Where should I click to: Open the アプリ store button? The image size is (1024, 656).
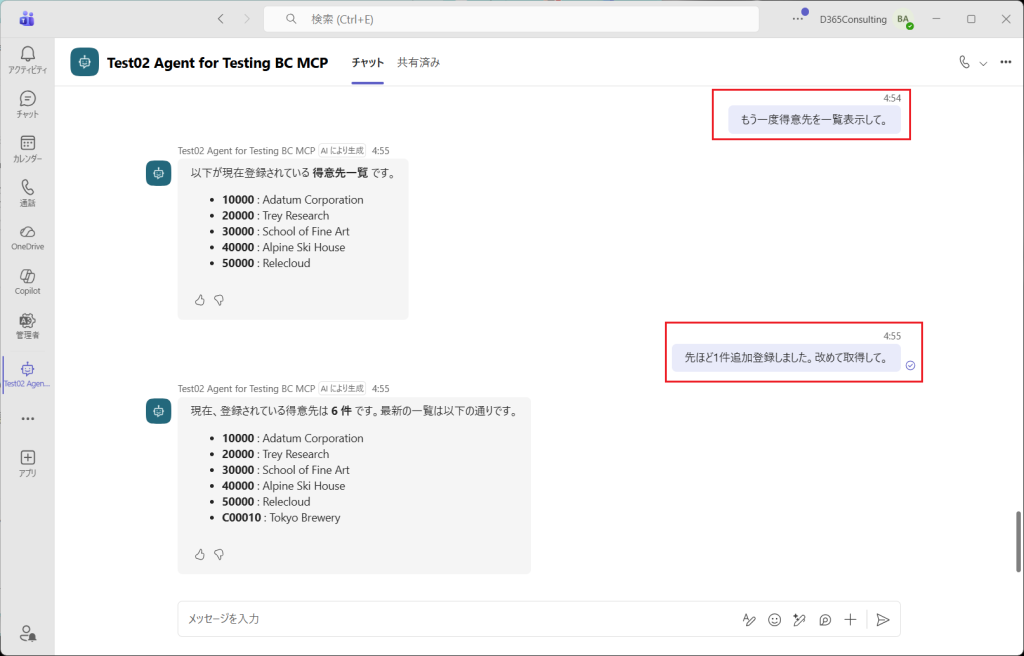(x=28, y=462)
